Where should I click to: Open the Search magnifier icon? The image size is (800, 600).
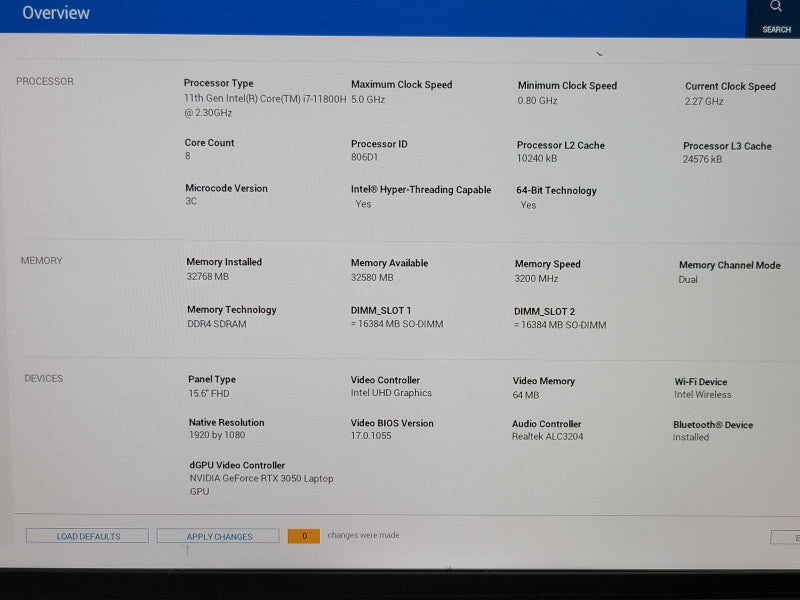pyautogui.click(x=776, y=7)
